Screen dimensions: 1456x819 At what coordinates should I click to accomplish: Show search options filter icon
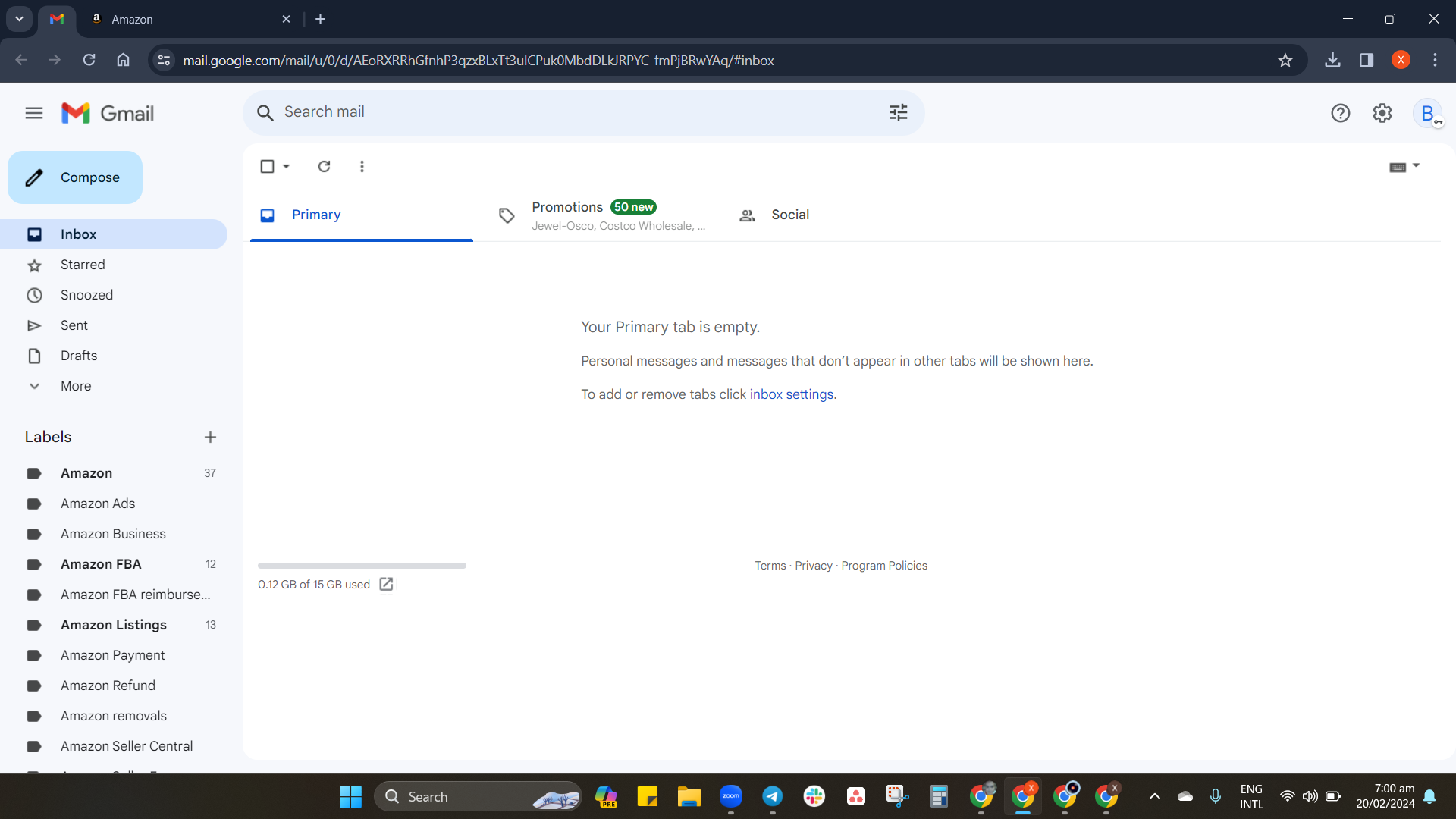click(899, 113)
